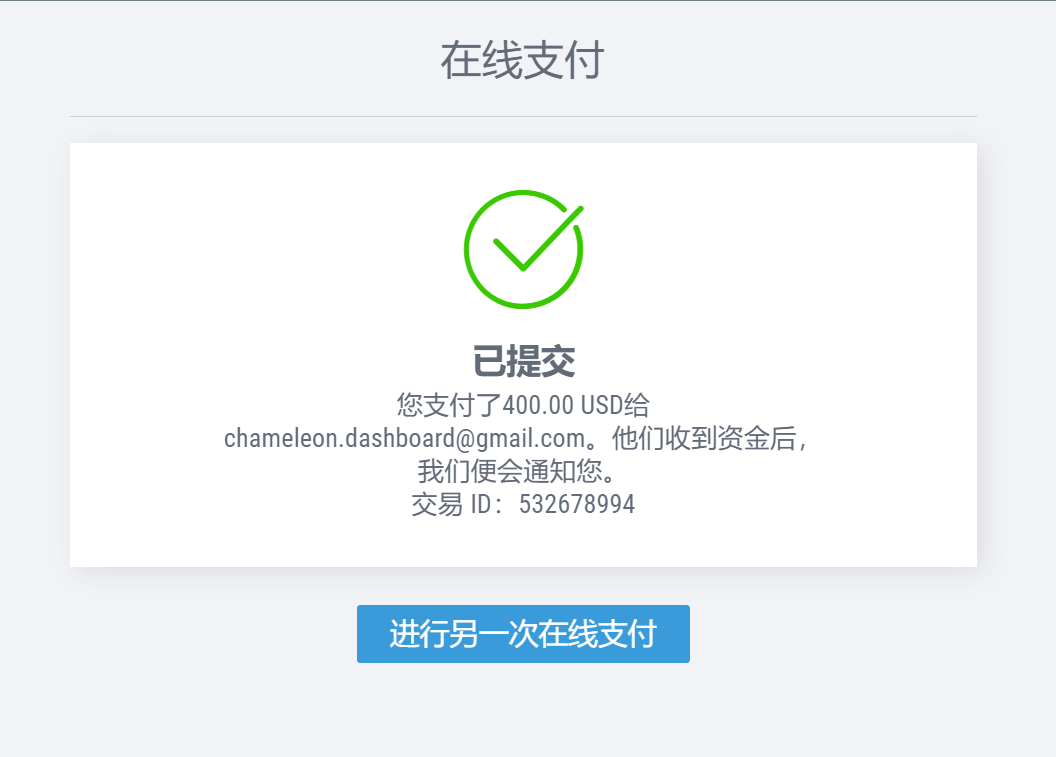The height and width of the screenshot is (757, 1056).
Task: Click the 已提交 status heading
Action: (x=523, y=361)
